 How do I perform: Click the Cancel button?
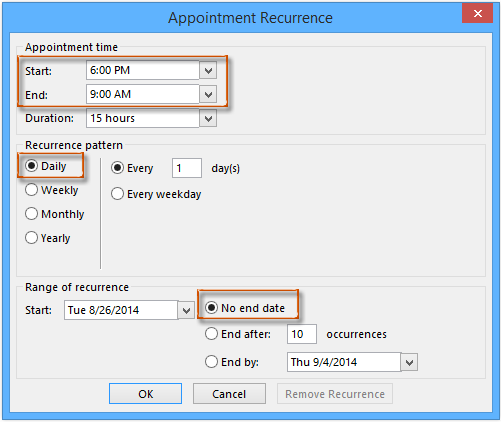229,394
